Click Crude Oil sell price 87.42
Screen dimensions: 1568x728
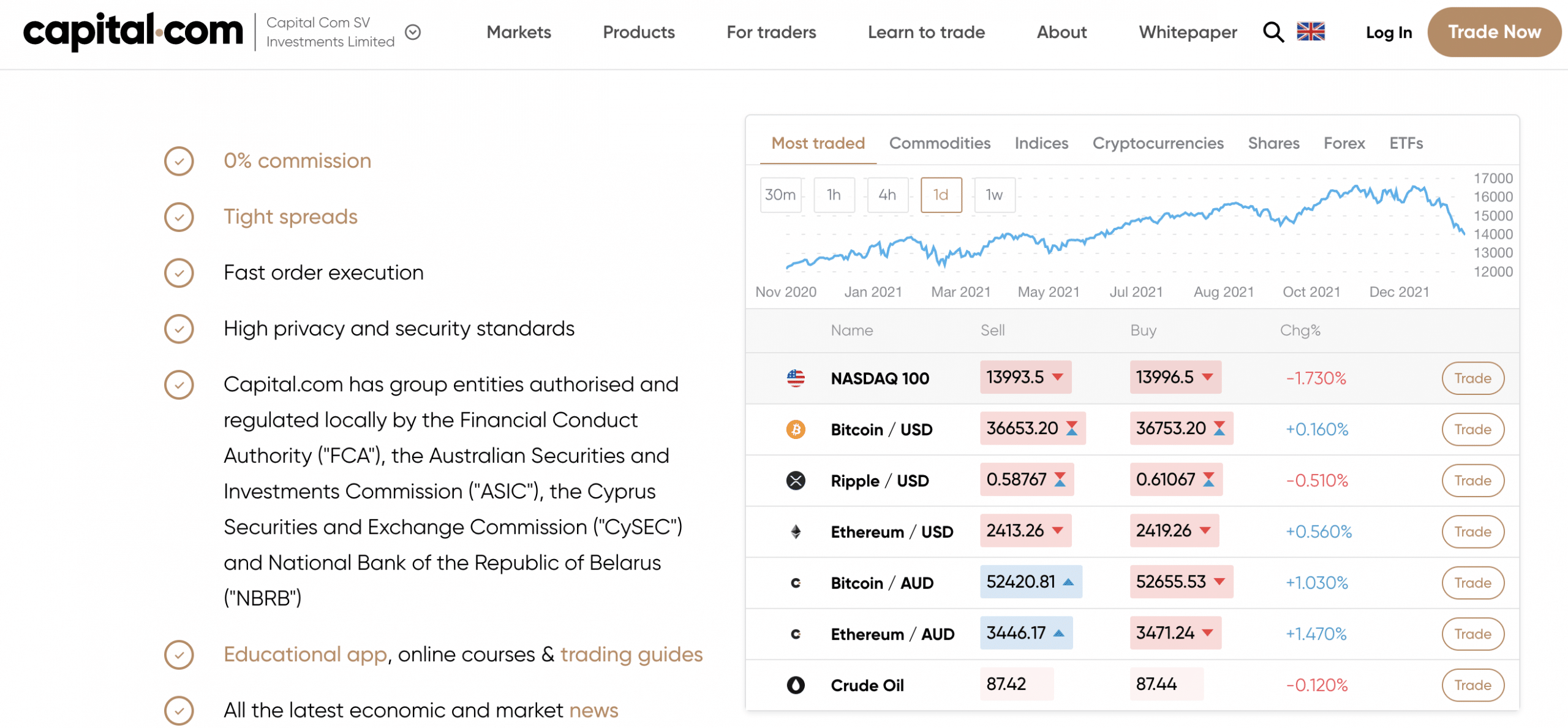click(x=1016, y=684)
